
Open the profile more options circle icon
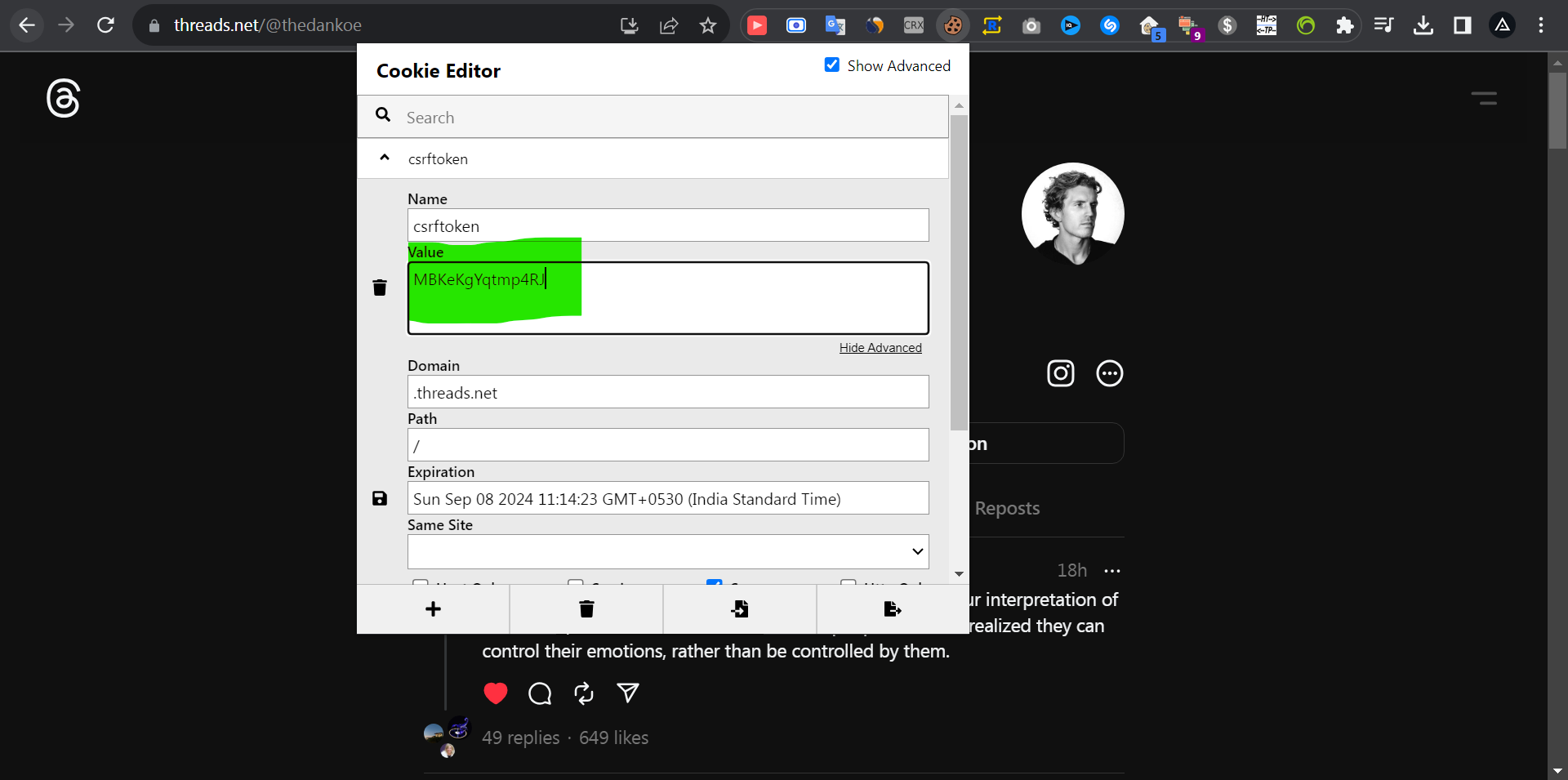[x=1109, y=373]
